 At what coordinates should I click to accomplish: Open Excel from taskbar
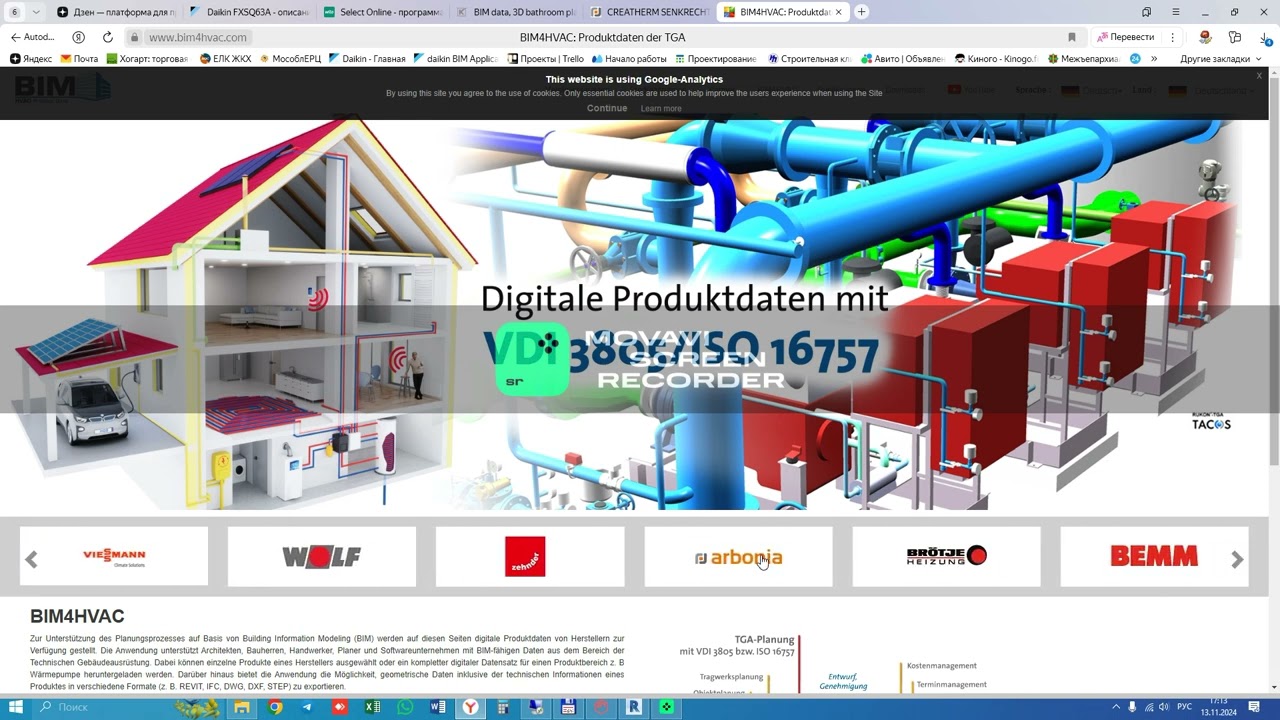[372, 707]
